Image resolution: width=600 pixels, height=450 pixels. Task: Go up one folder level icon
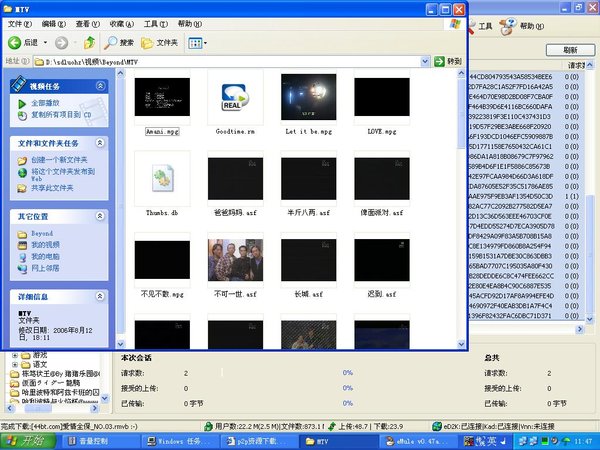[89, 42]
